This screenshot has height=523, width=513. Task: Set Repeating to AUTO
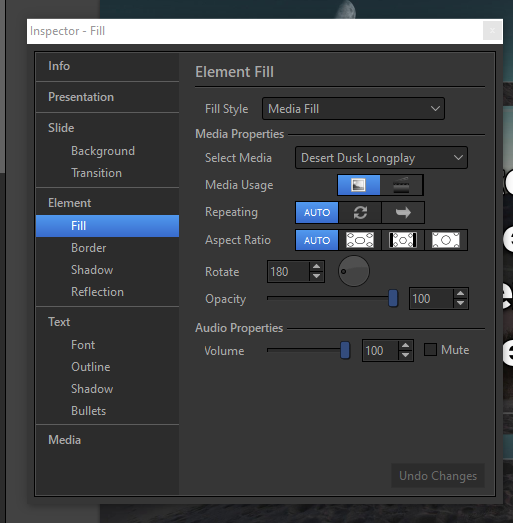317,212
